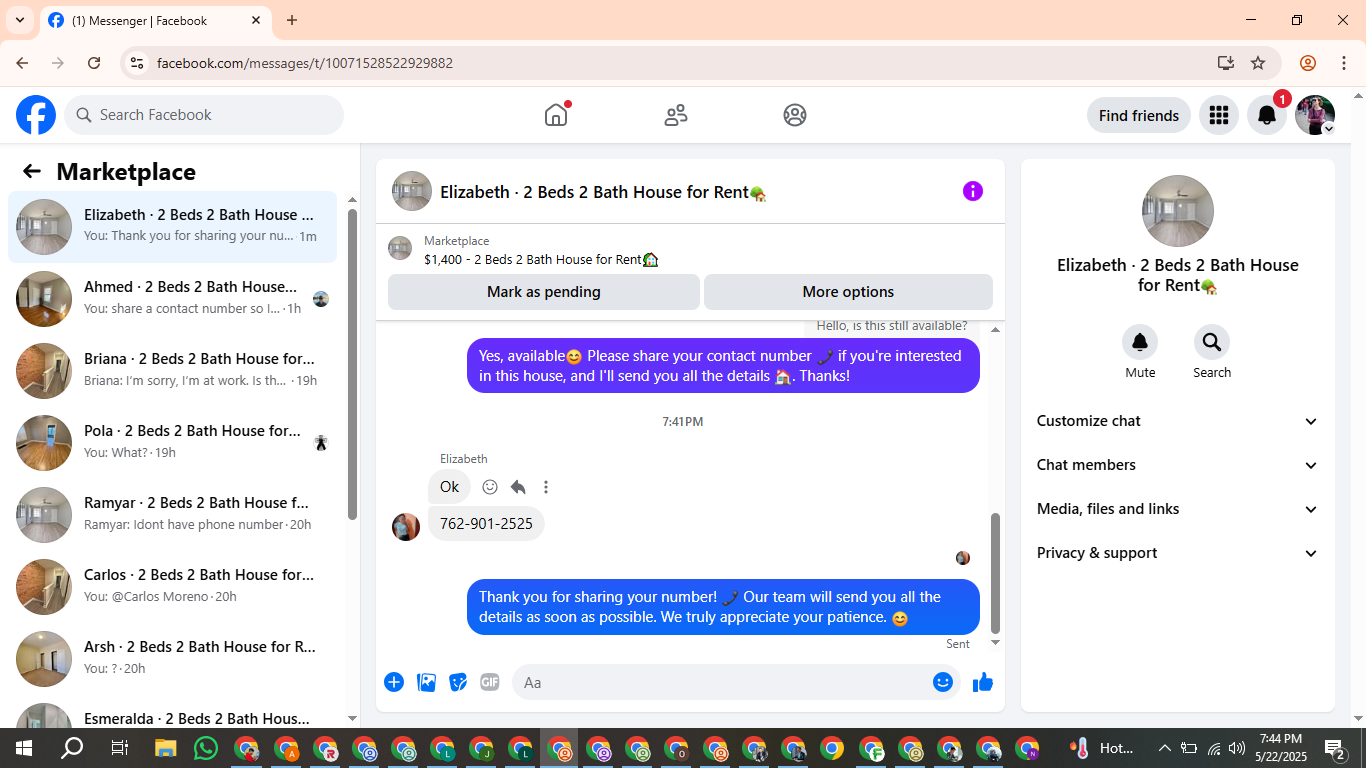Mute the conversation with the bell icon
The width and height of the screenshot is (1366, 768).
[1140, 343]
